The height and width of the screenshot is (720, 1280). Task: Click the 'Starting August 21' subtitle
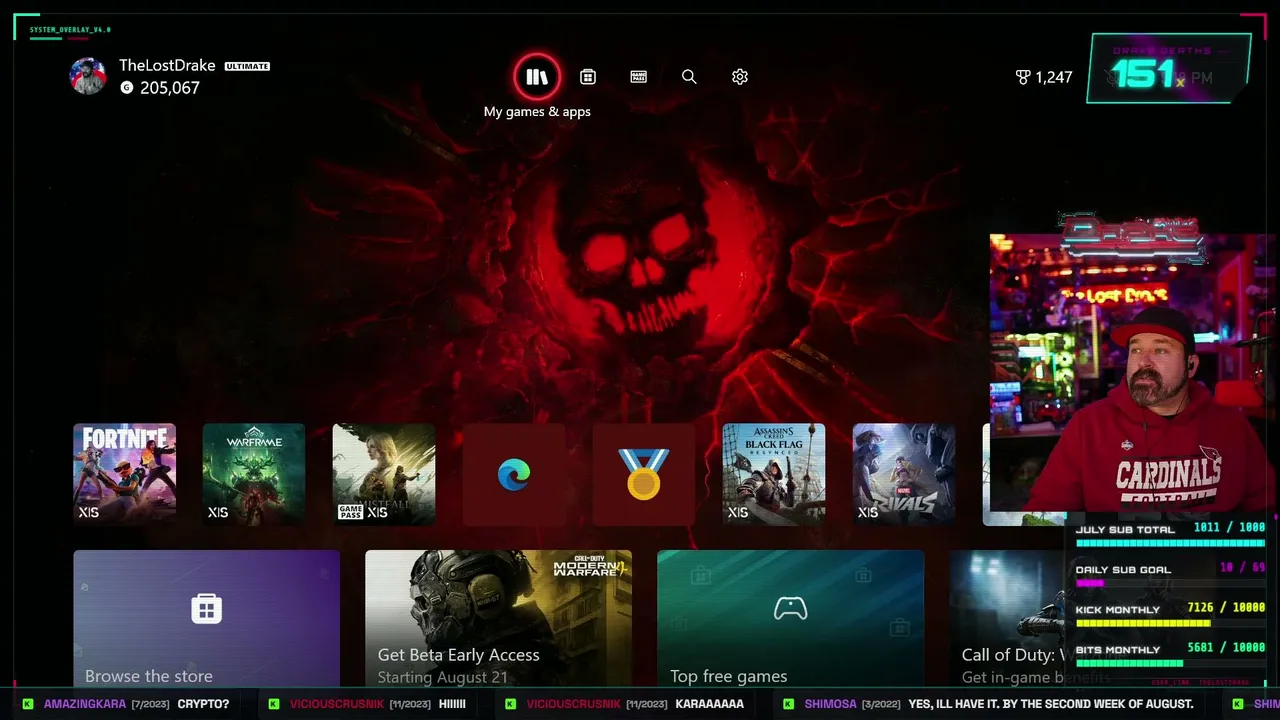pyautogui.click(x=442, y=677)
